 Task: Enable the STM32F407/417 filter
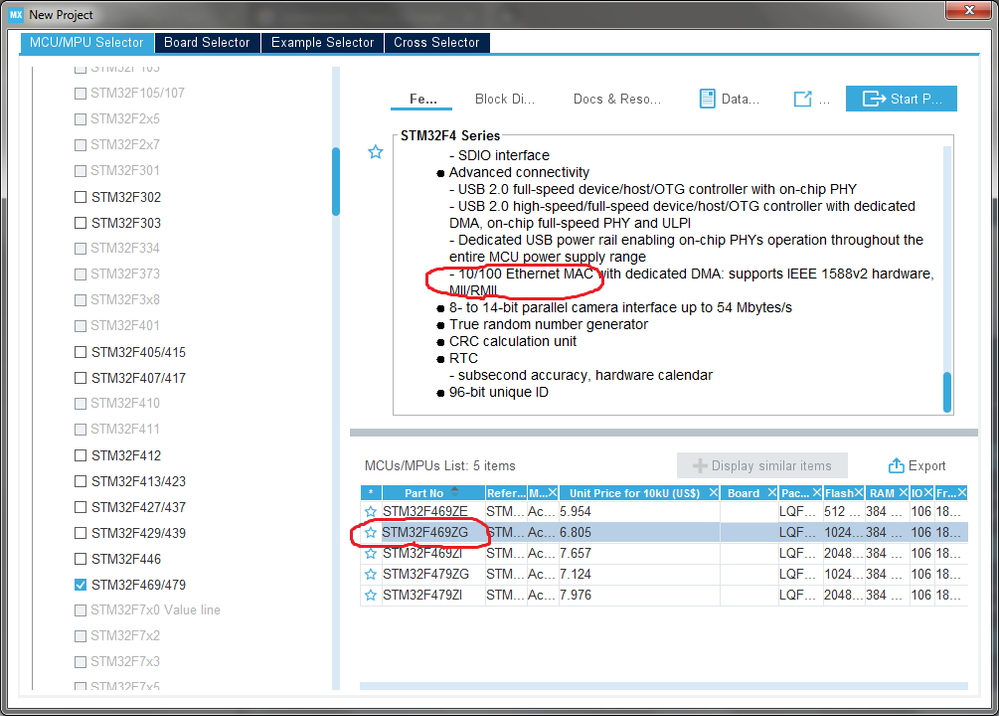(x=80, y=378)
